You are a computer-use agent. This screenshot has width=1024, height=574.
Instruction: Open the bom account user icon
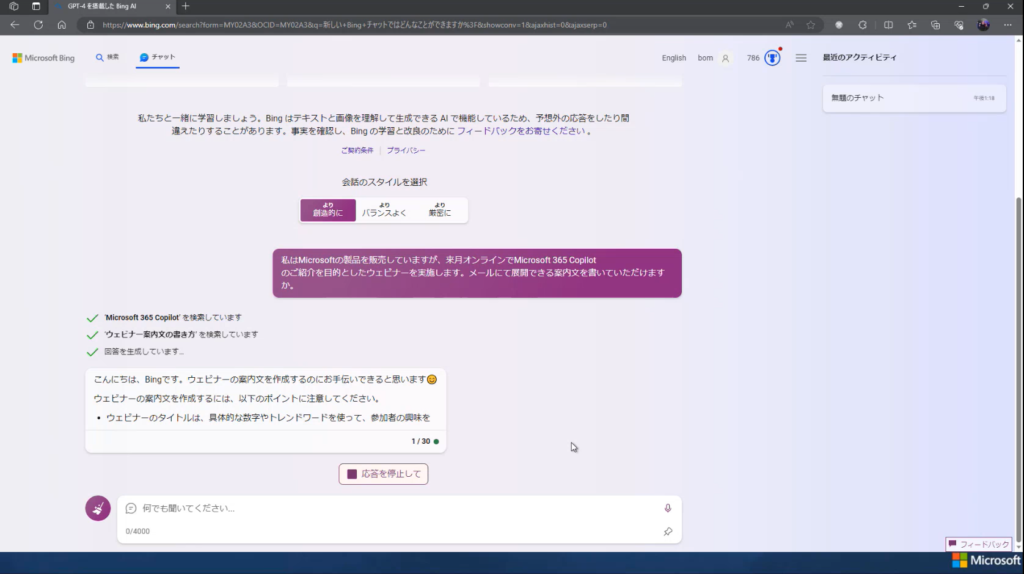click(725, 58)
